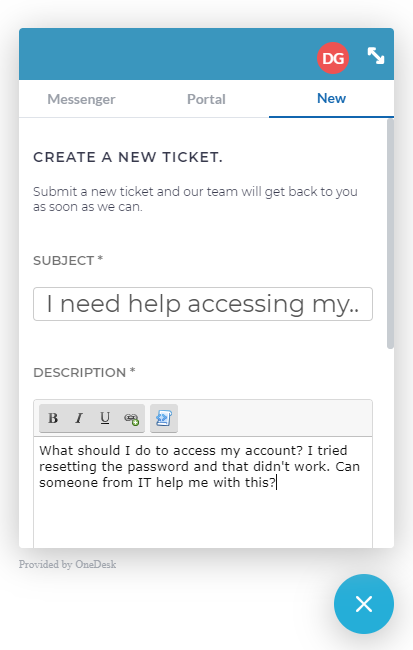The height and width of the screenshot is (650, 413).
Task: Click the Create a New Ticket heading
Action: [128, 157]
